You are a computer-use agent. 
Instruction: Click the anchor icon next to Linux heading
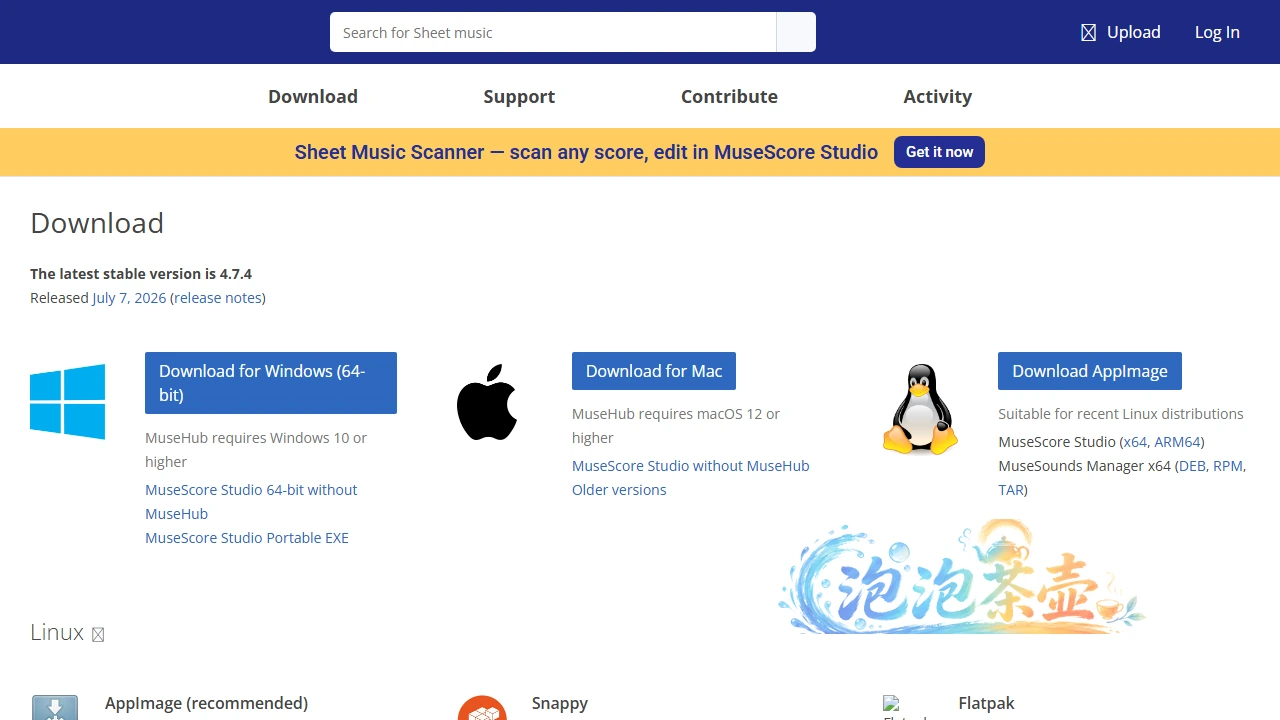[98, 634]
